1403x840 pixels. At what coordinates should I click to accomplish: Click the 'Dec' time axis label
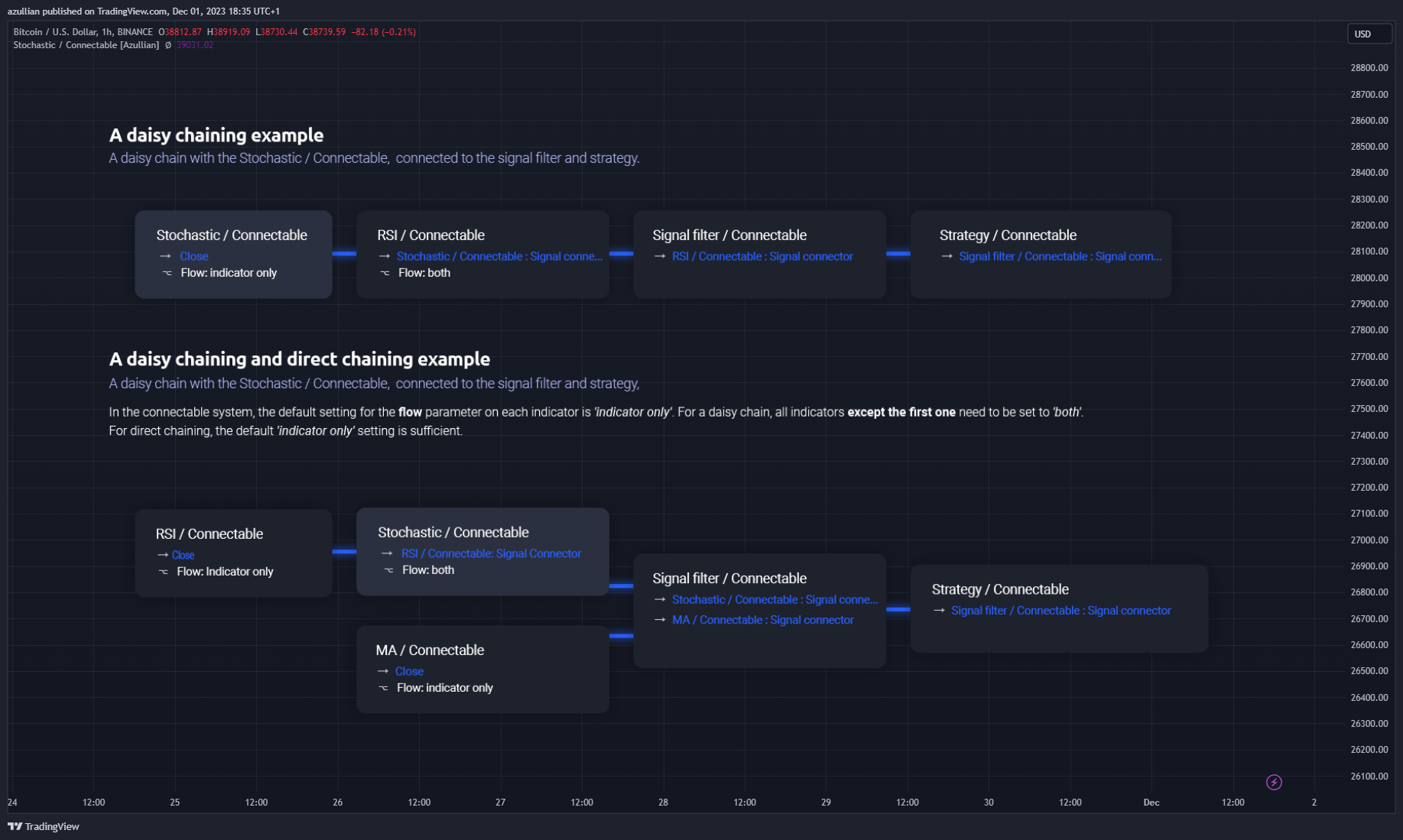1151,803
